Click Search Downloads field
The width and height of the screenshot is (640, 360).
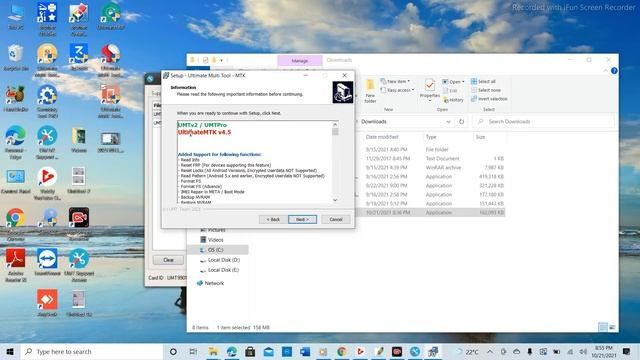coord(544,122)
